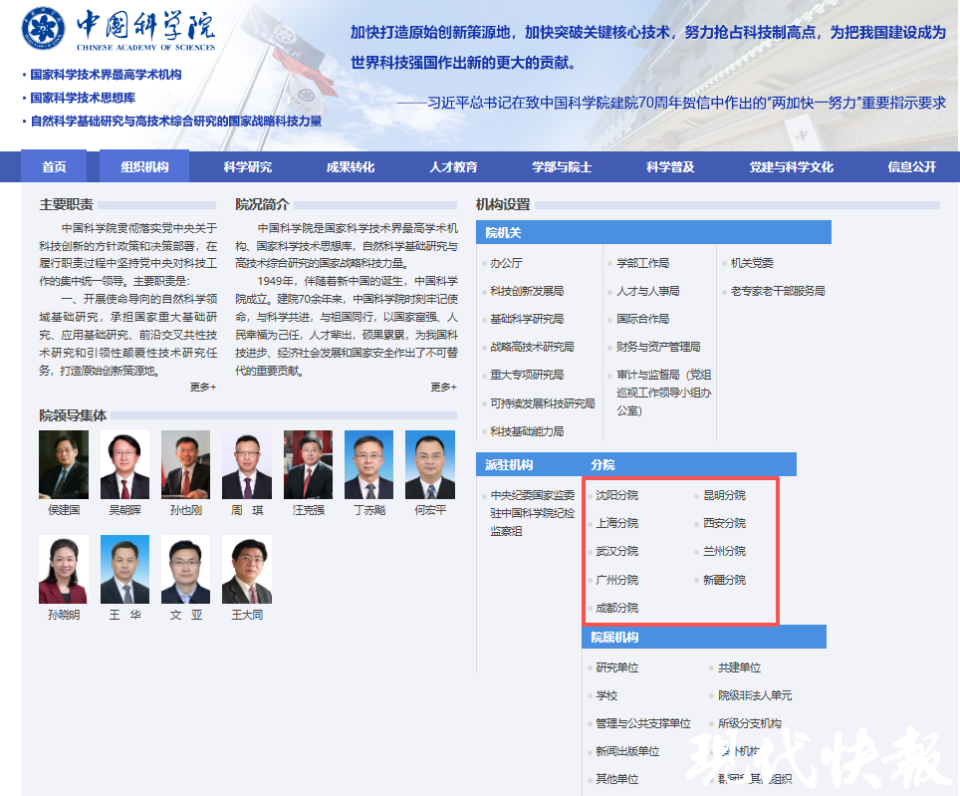Image resolution: width=960 pixels, height=796 pixels.
Task: Select the 成果转化 menu item
Action: tap(348, 165)
